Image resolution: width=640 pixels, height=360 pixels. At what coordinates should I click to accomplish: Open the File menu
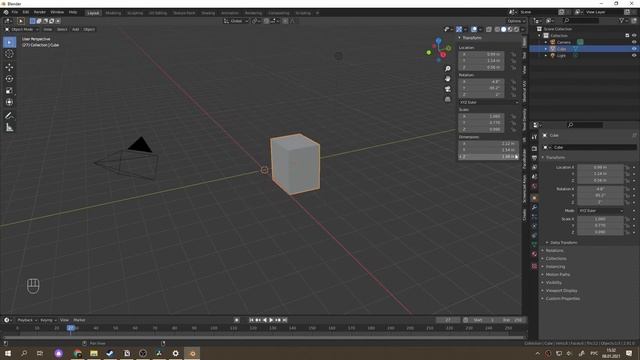(15, 12)
